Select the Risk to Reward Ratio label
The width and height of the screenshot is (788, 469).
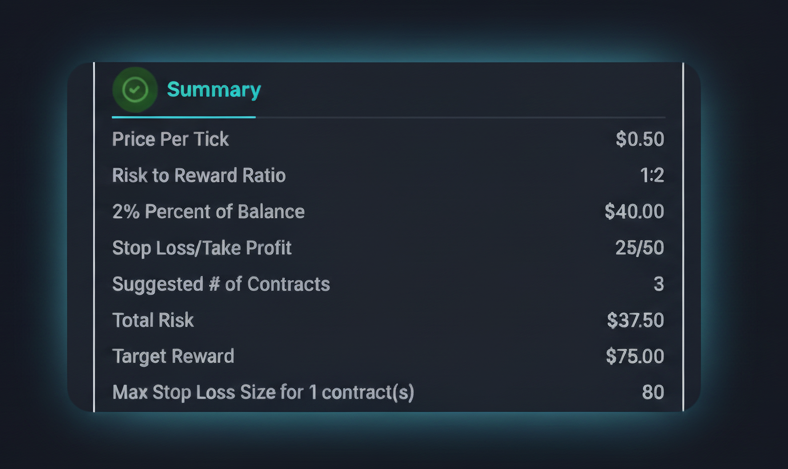tap(199, 176)
